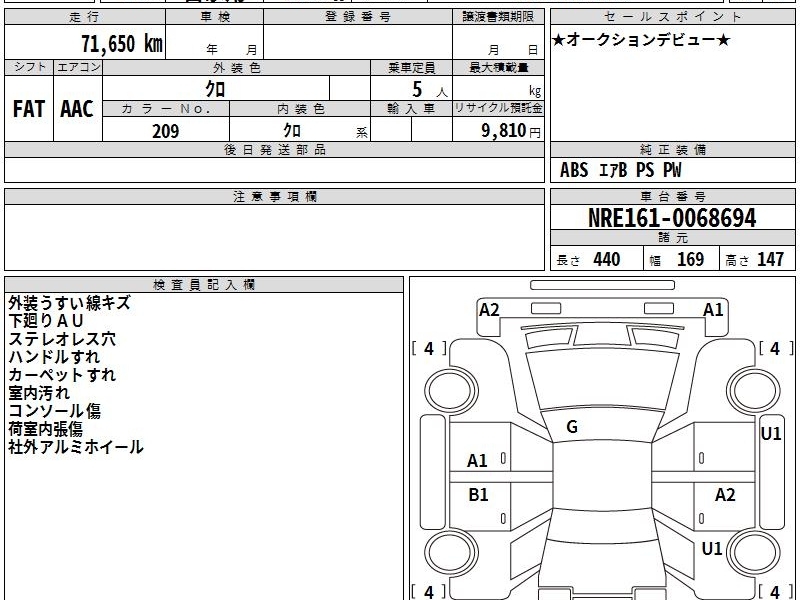Select equipment text ABS エアB PS PW
The height and width of the screenshot is (600, 800).
pyautogui.click(x=620, y=170)
